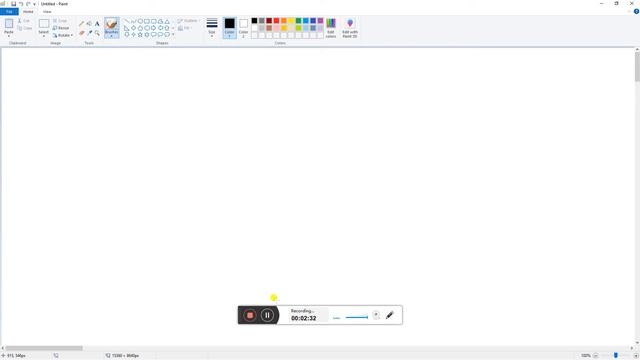Pick the orange palette swatch
The width and height of the screenshot is (640, 360).
(284, 20)
